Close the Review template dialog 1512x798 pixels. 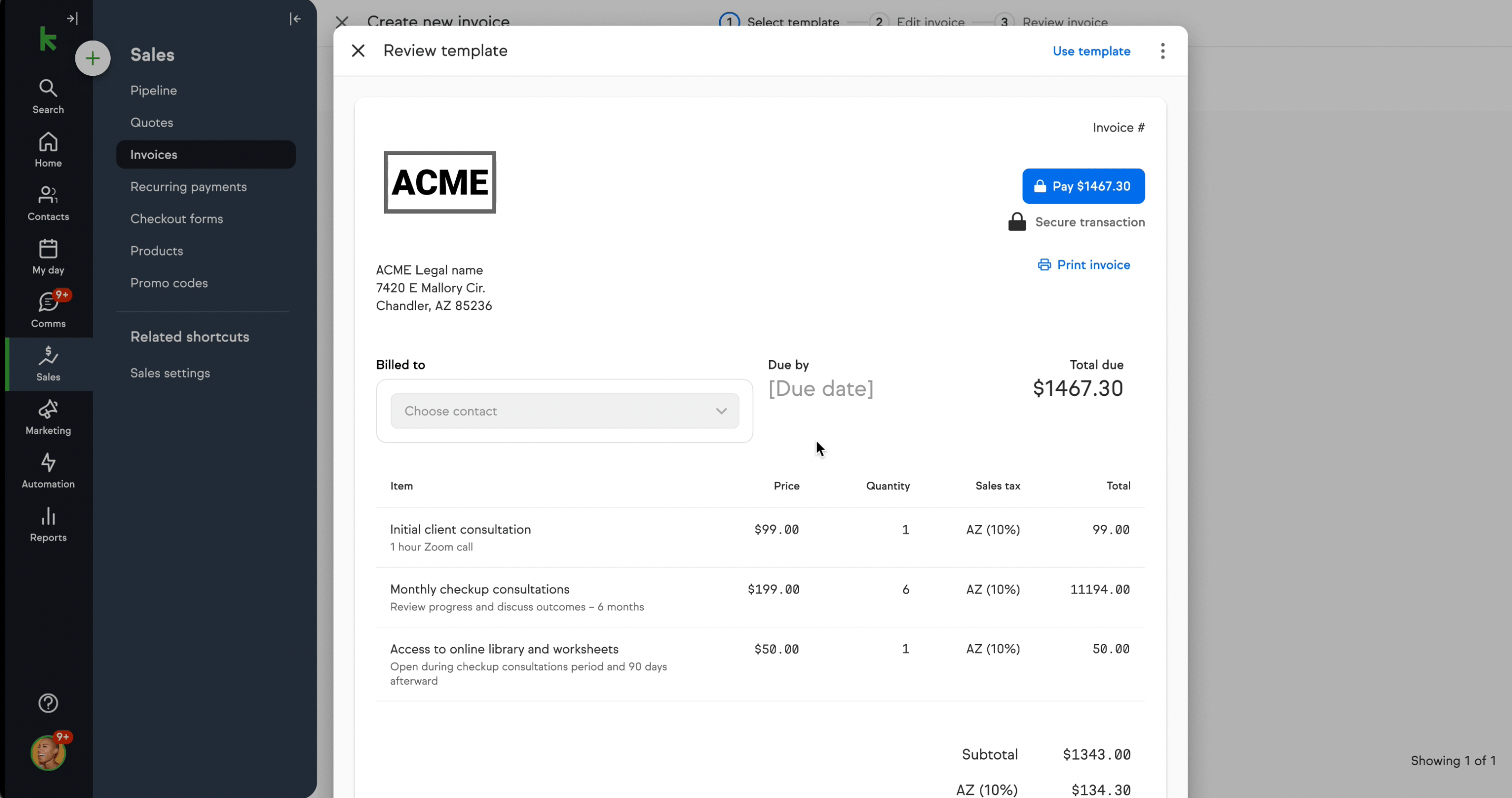358,51
